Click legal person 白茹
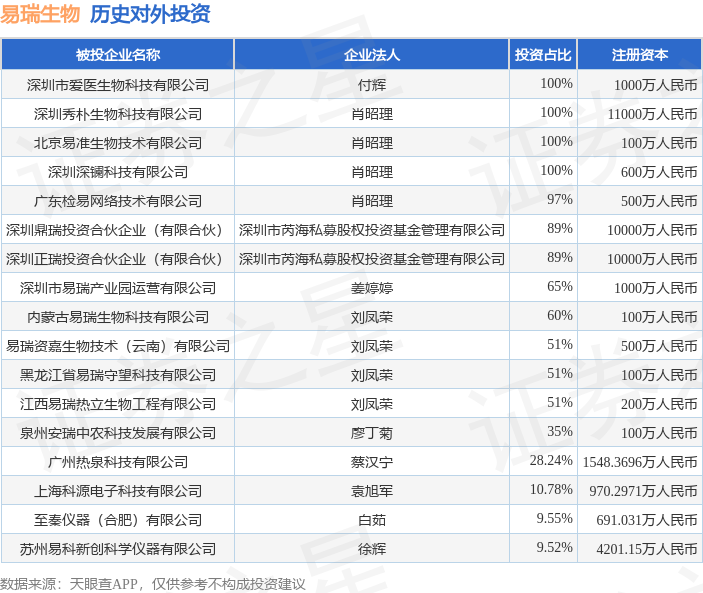This screenshot has height=593, width=703. click(x=372, y=520)
